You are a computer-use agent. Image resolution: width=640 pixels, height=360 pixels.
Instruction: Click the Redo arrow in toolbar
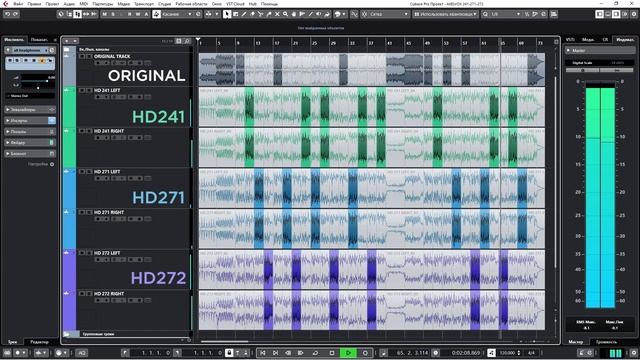[x=16, y=14]
